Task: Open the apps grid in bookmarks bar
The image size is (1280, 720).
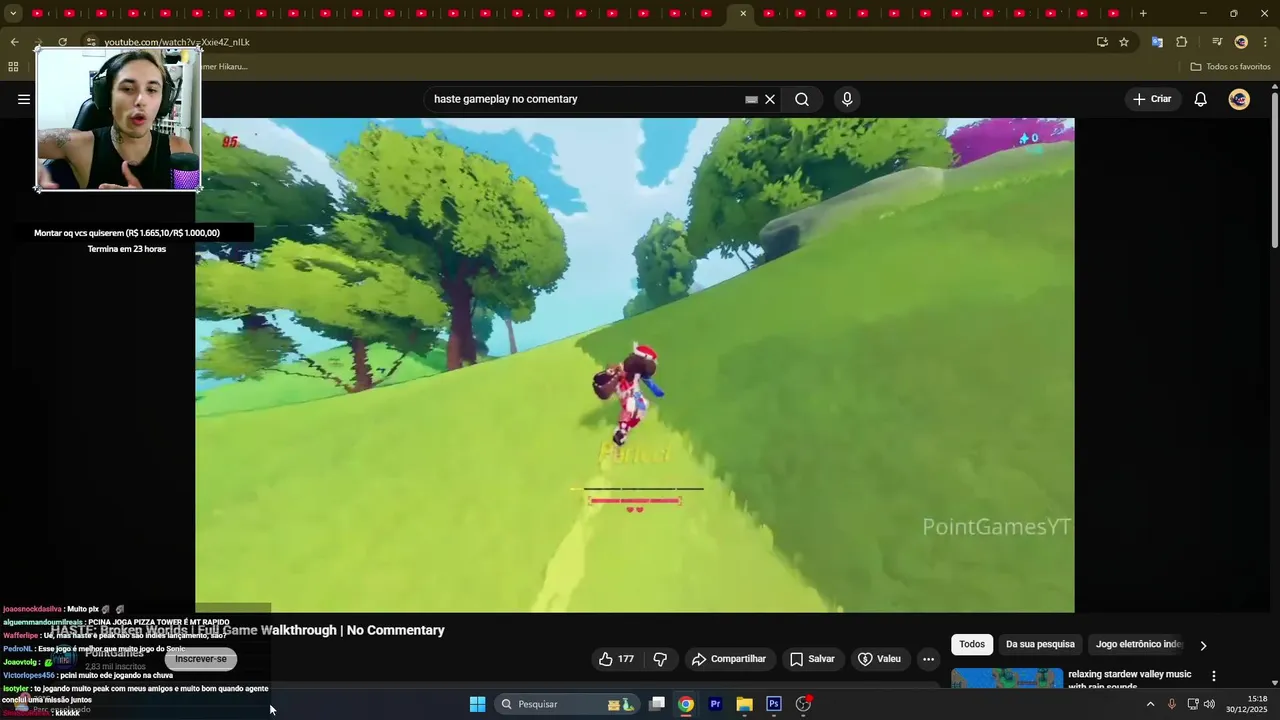Action: point(13,67)
